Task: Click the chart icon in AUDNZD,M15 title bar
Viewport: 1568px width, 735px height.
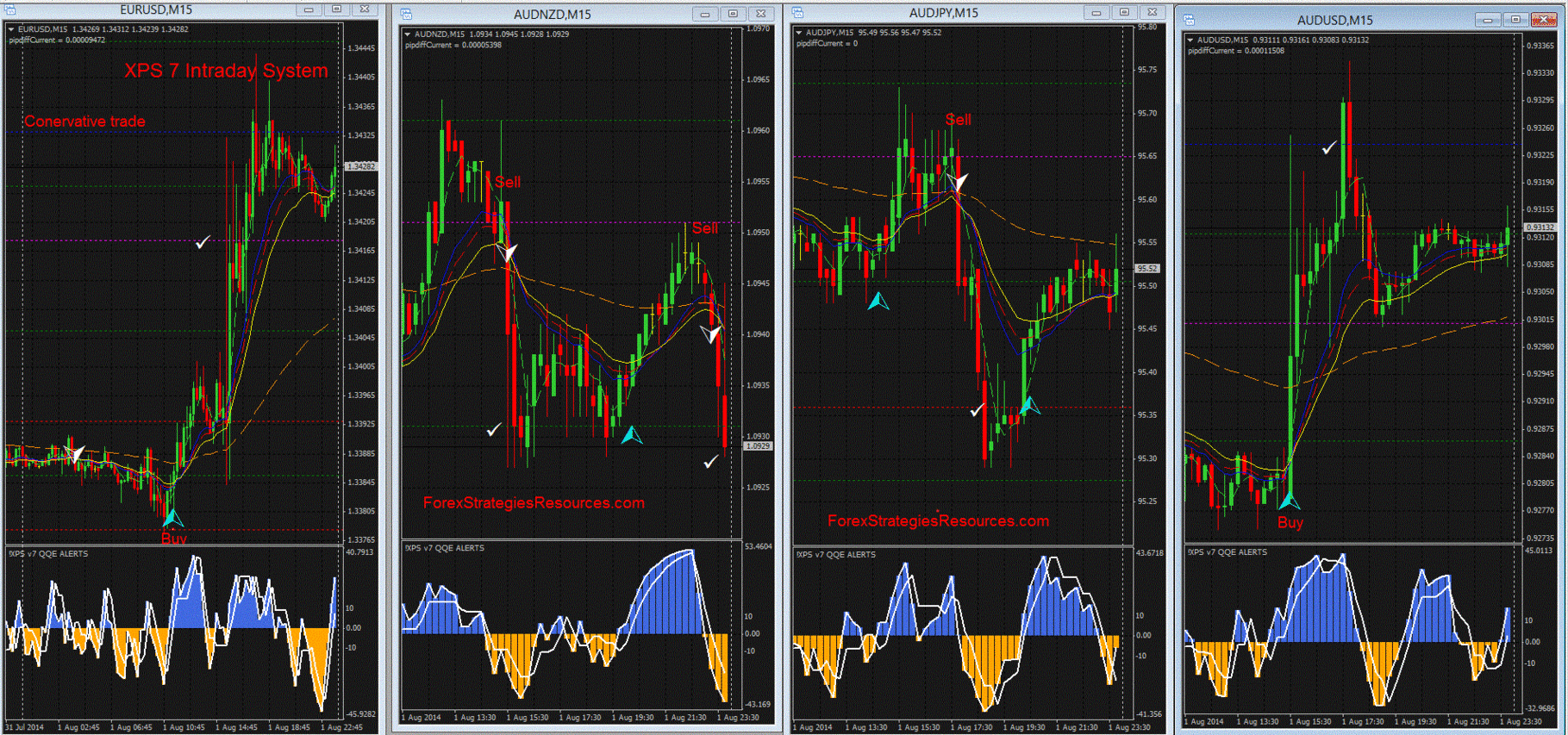Action: [x=406, y=14]
